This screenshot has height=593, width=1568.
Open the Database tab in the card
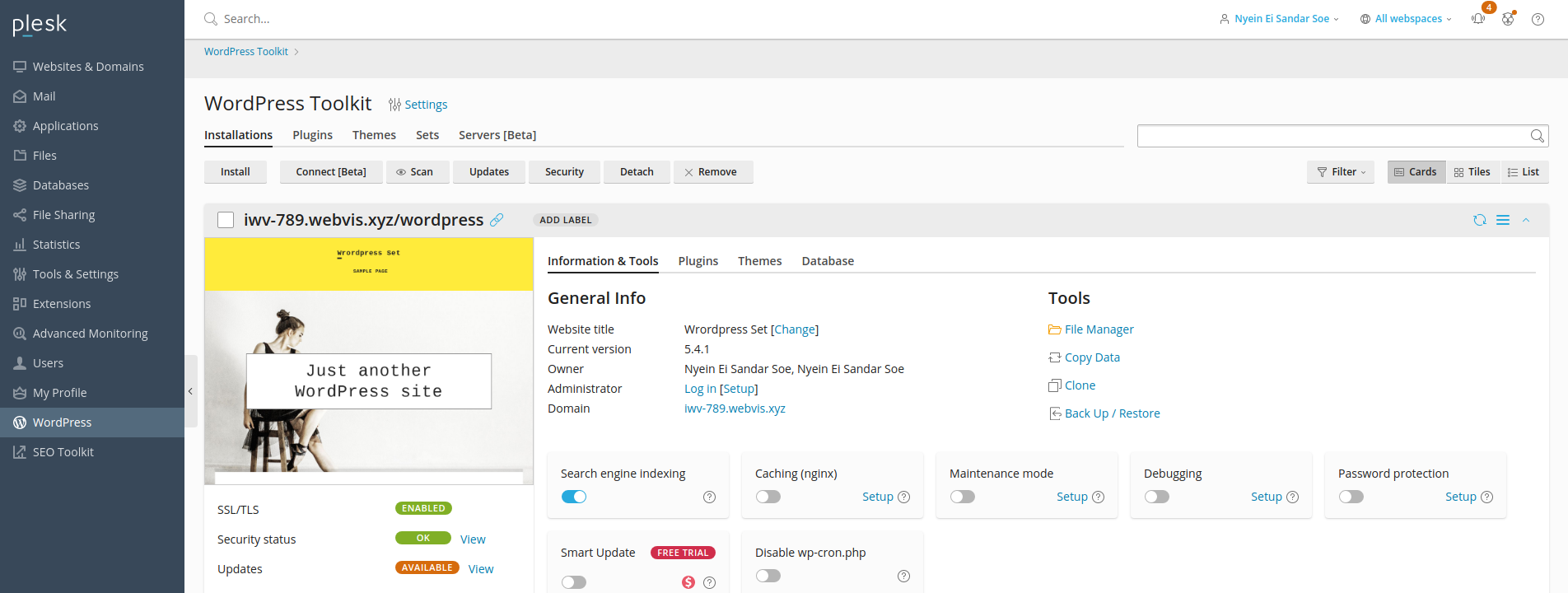point(828,261)
